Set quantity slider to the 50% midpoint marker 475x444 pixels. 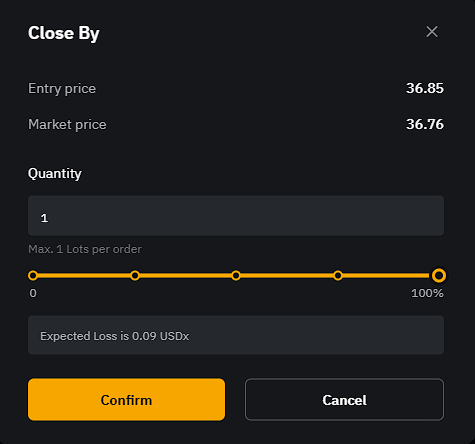point(236,276)
